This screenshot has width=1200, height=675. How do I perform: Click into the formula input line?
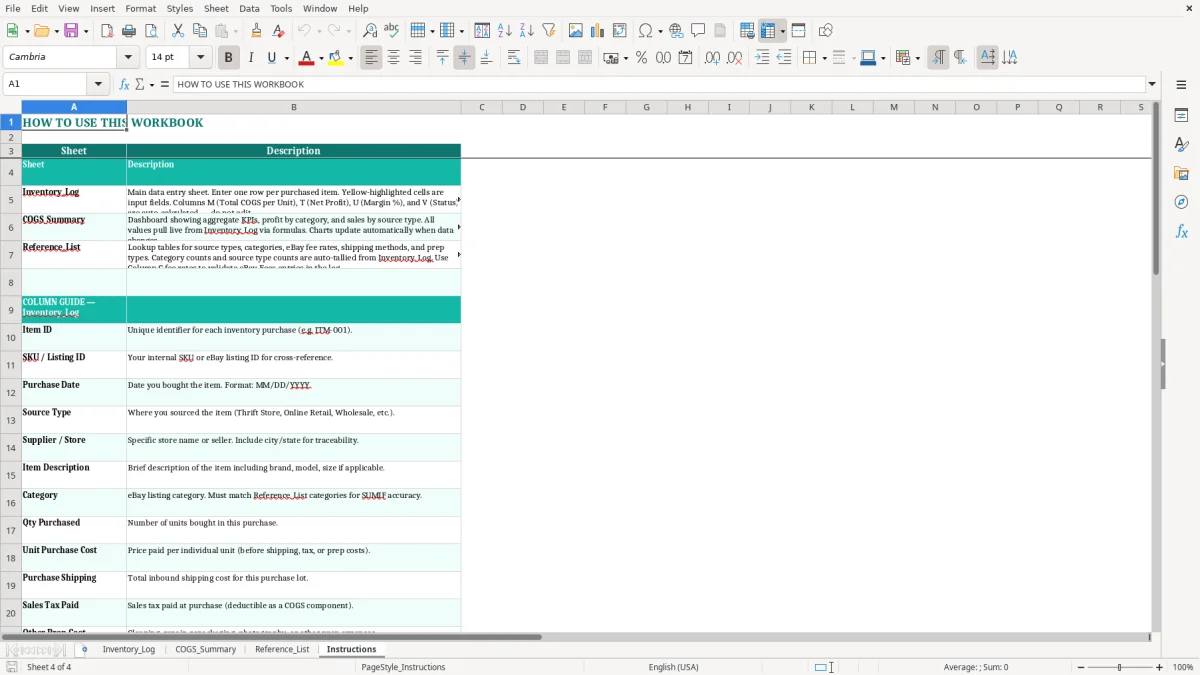pyautogui.click(x=659, y=84)
